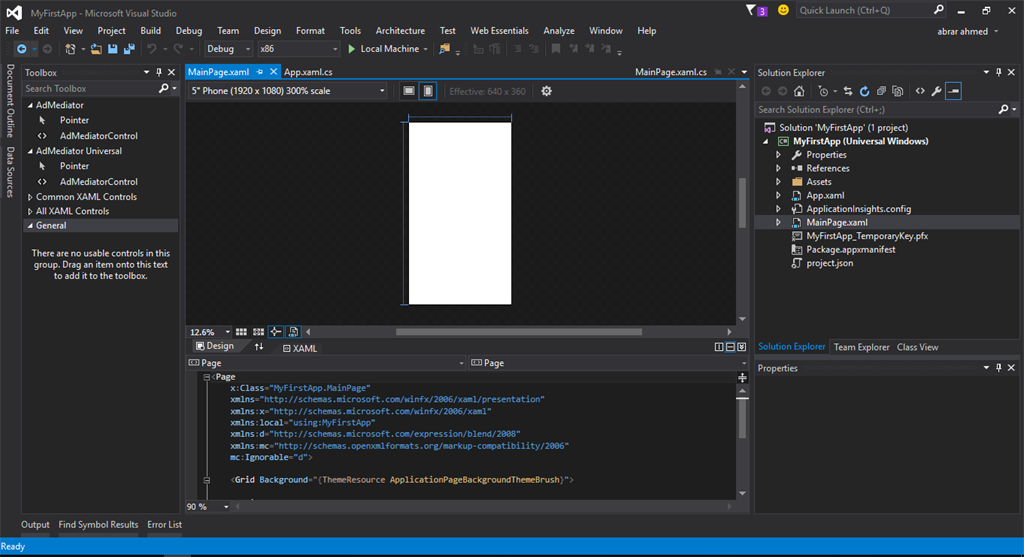Expand the Common XAML Controls group
This screenshot has width=1024, height=557.
tap(30, 197)
